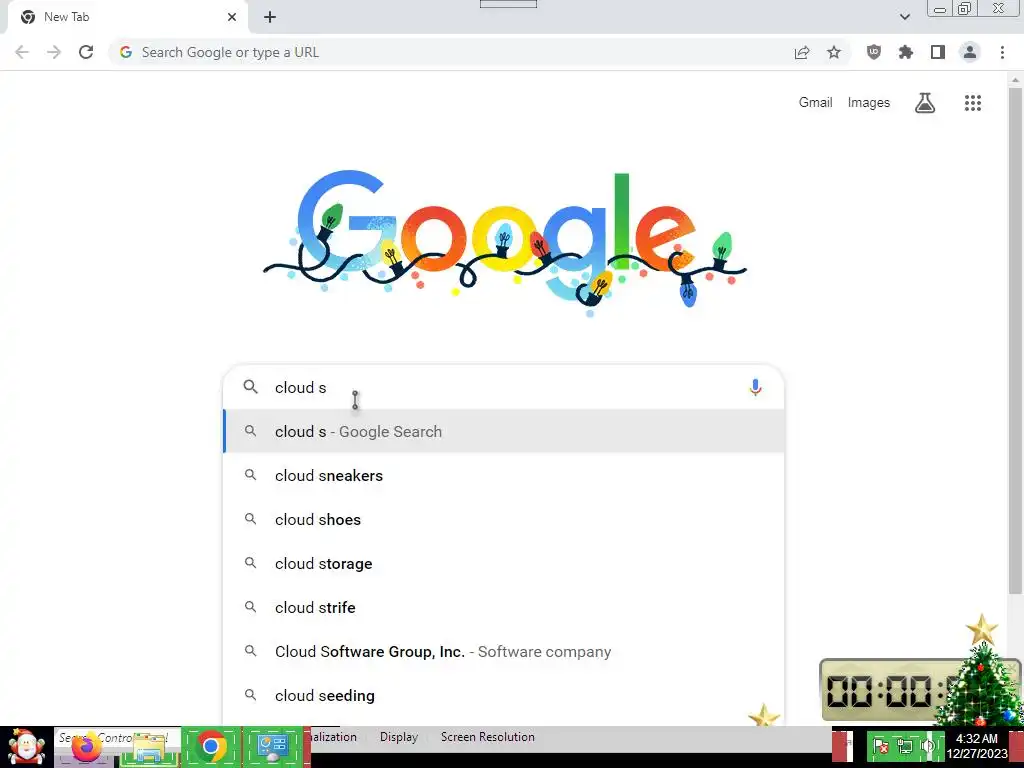Viewport: 1024px width, 768px height.
Task: Open the volume speaker tray icon
Action: [927, 746]
